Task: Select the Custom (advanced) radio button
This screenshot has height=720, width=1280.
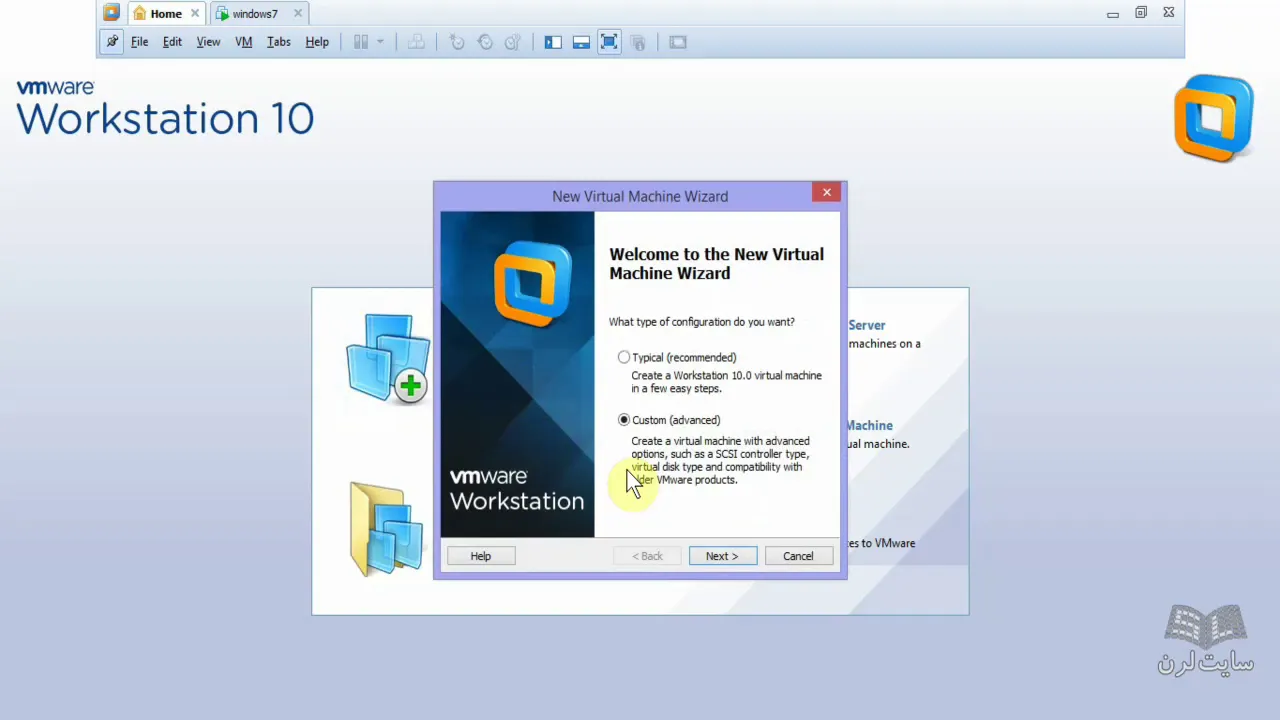Action: [624, 420]
